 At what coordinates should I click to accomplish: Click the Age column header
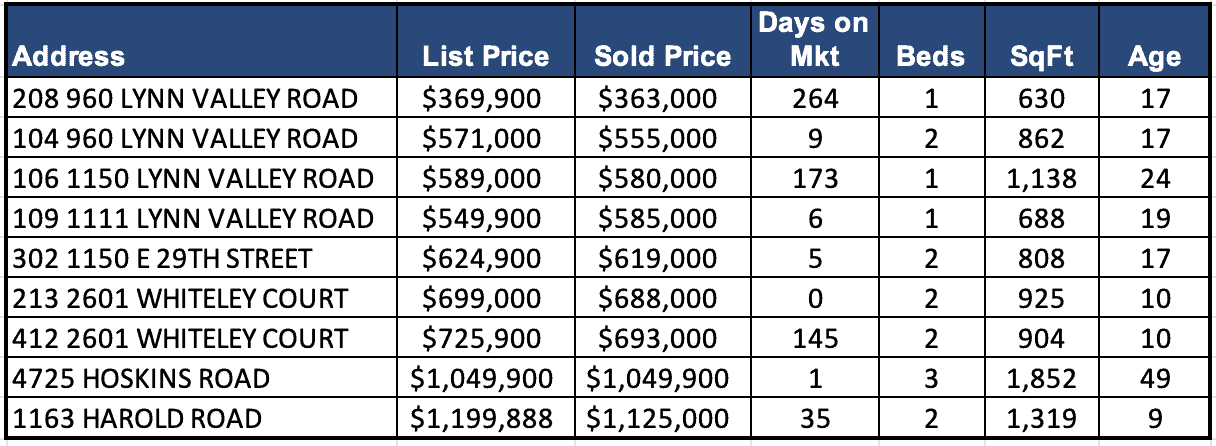pyautogui.click(x=1154, y=56)
